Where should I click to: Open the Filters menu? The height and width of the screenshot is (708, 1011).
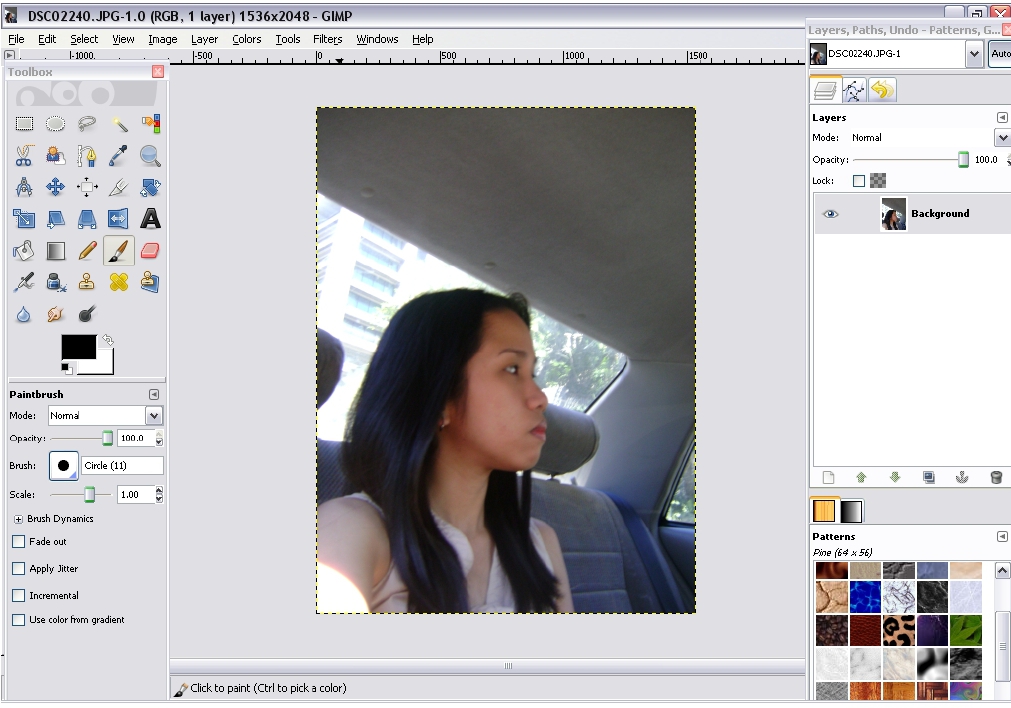point(327,39)
